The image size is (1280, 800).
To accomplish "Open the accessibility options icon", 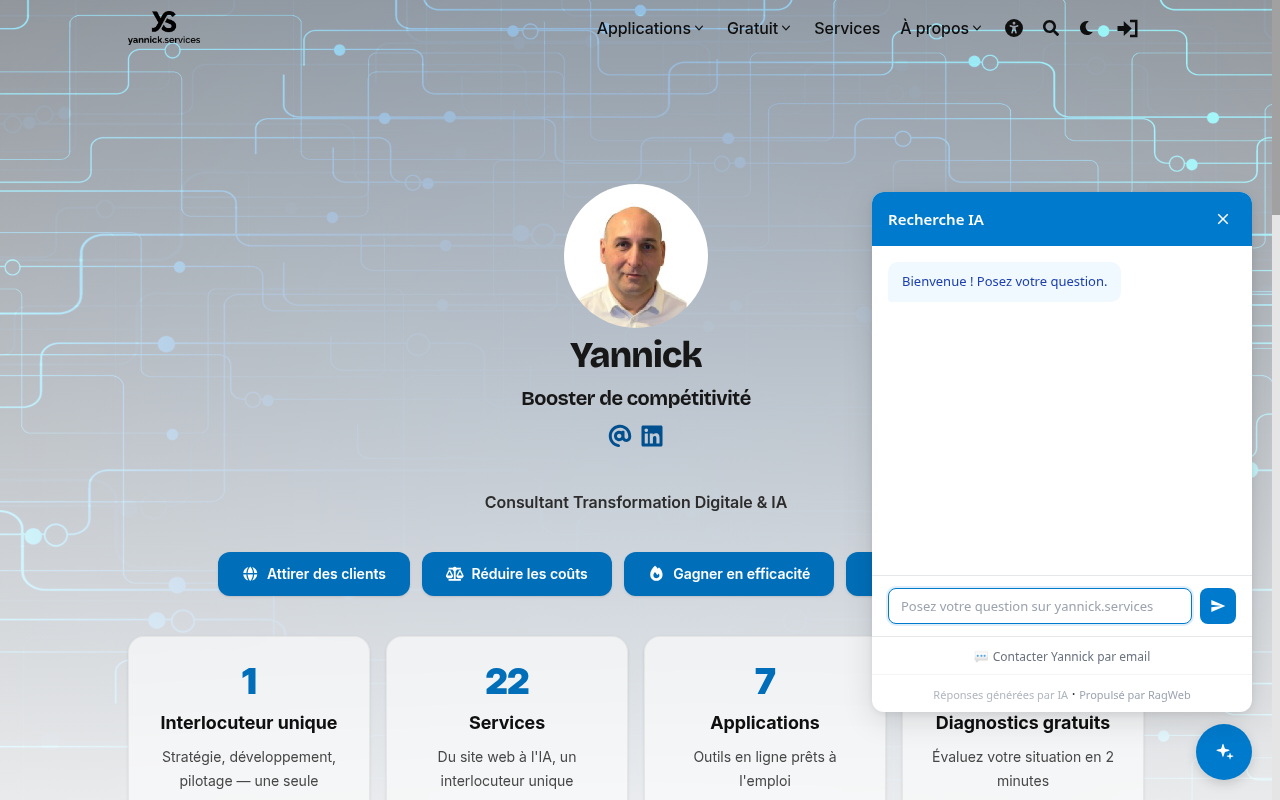I will [1014, 28].
